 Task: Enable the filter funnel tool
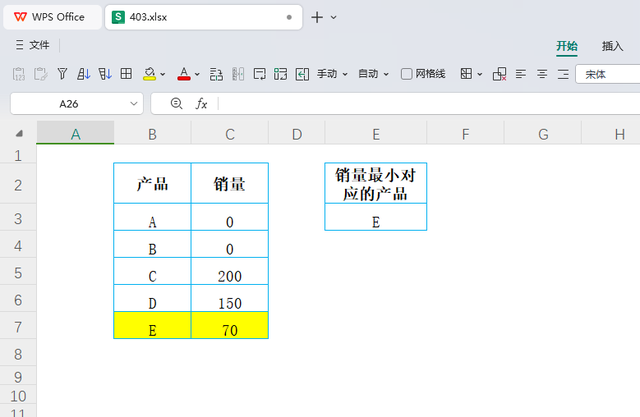pyautogui.click(x=62, y=74)
